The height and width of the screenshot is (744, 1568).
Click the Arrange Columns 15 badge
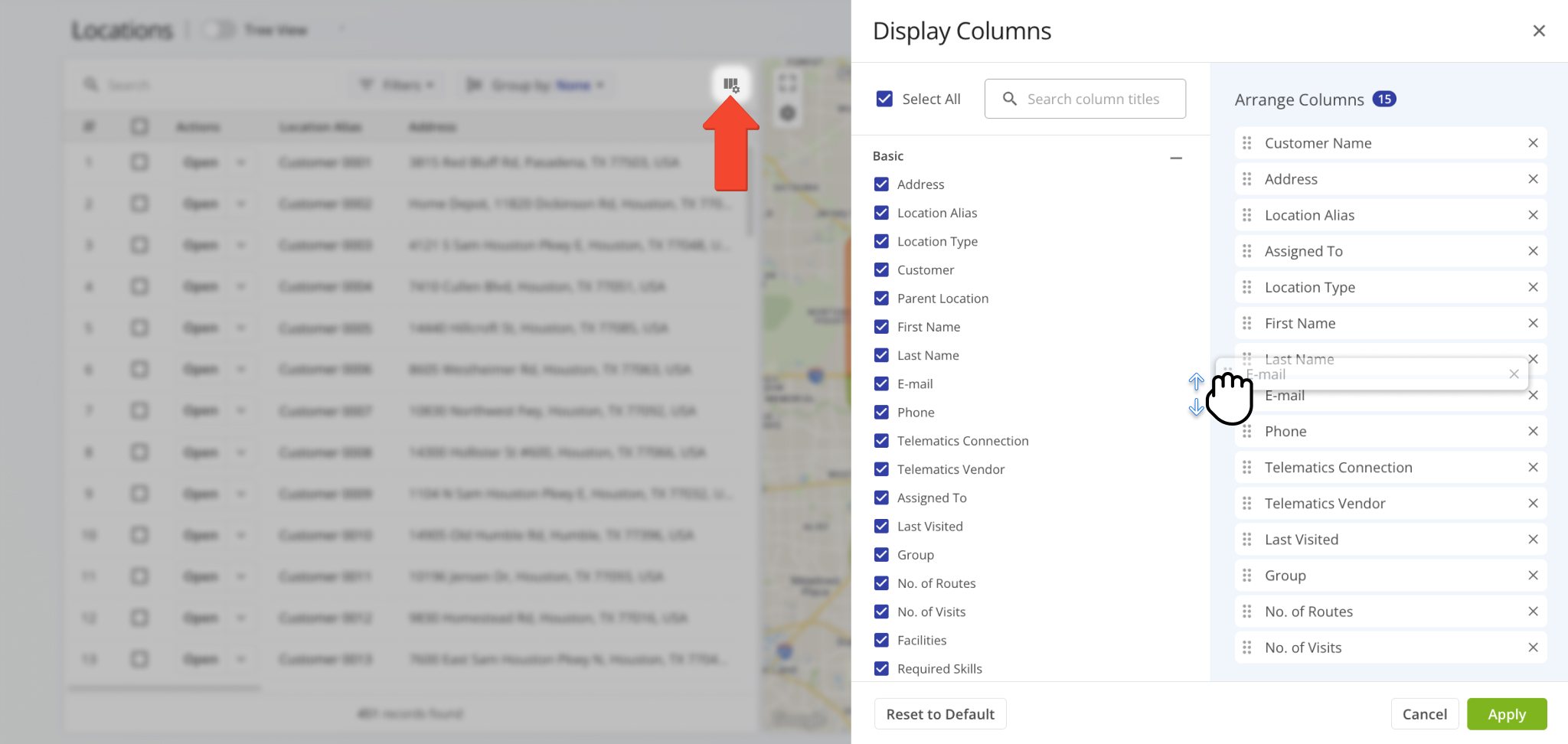click(1384, 99)
